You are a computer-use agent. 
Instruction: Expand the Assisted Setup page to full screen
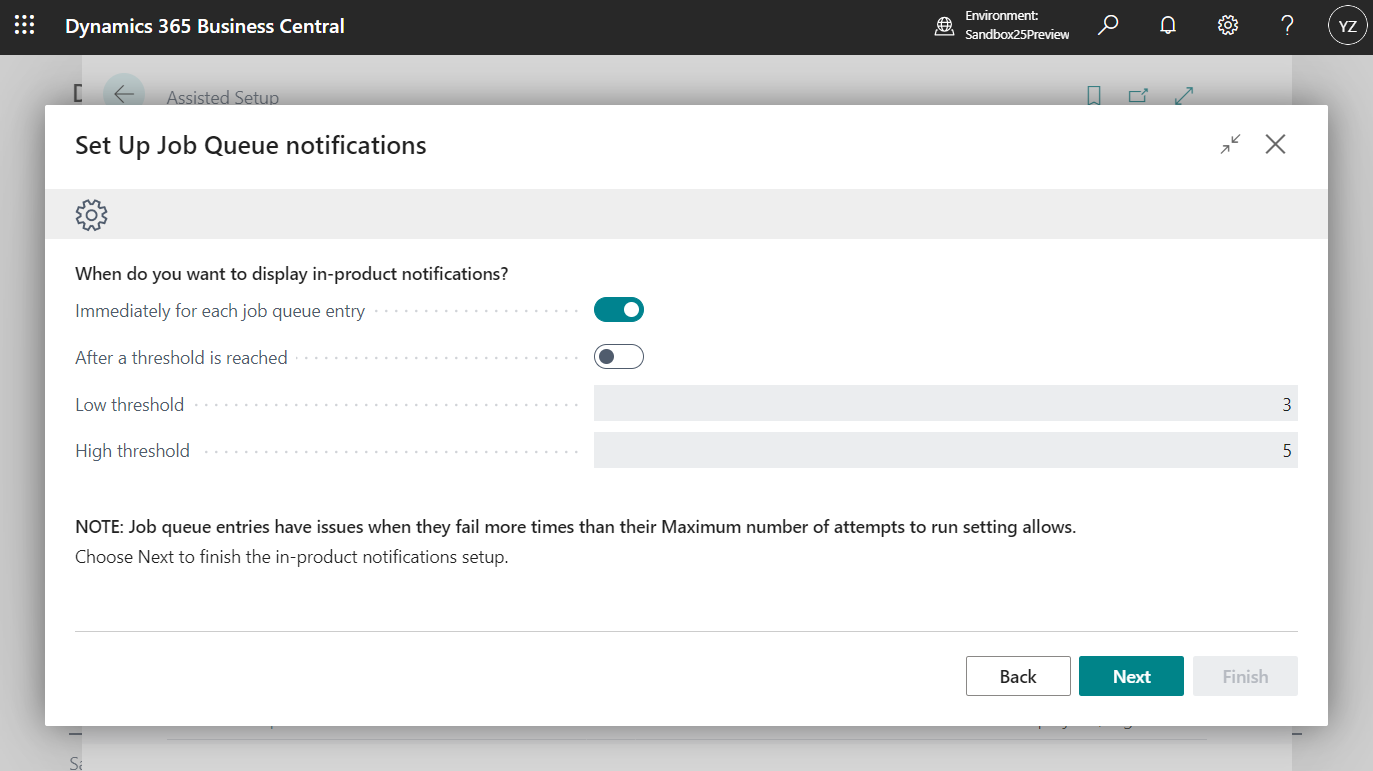[x=1184, y=95]
